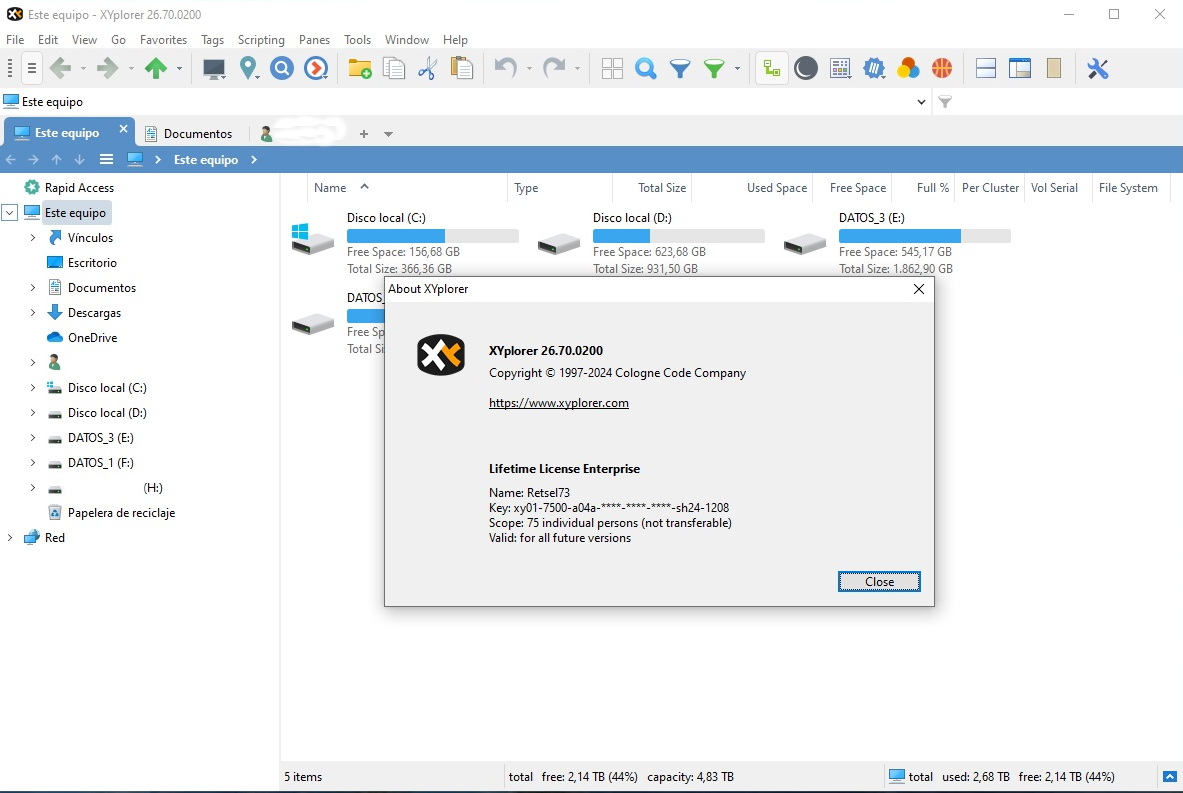This screenshot has height=793, width=1183.
Task: Click the orange-arrow Go To icon
Action: pyautogui.click(x=316, y=69)
